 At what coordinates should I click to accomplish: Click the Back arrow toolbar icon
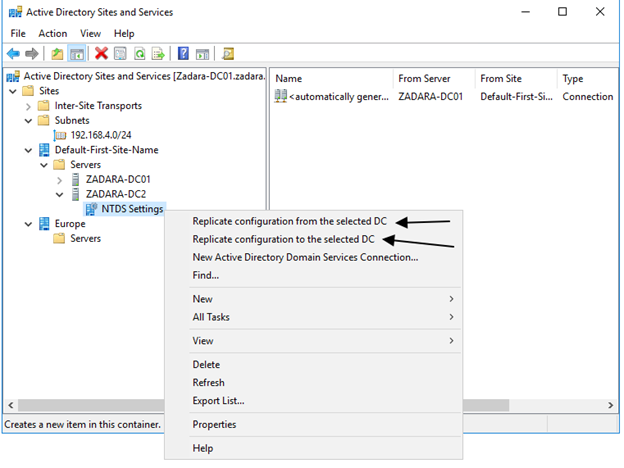[13, 53]
